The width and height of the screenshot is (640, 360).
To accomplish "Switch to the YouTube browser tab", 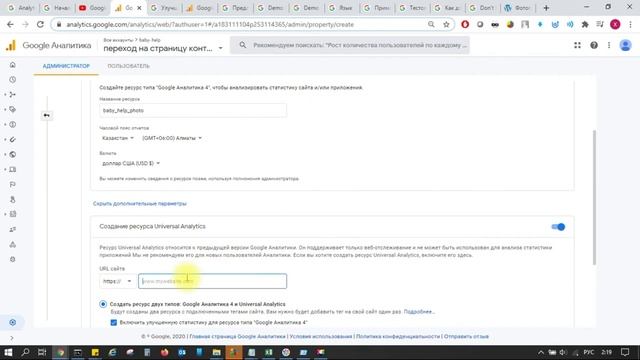I will pos(93,8).
